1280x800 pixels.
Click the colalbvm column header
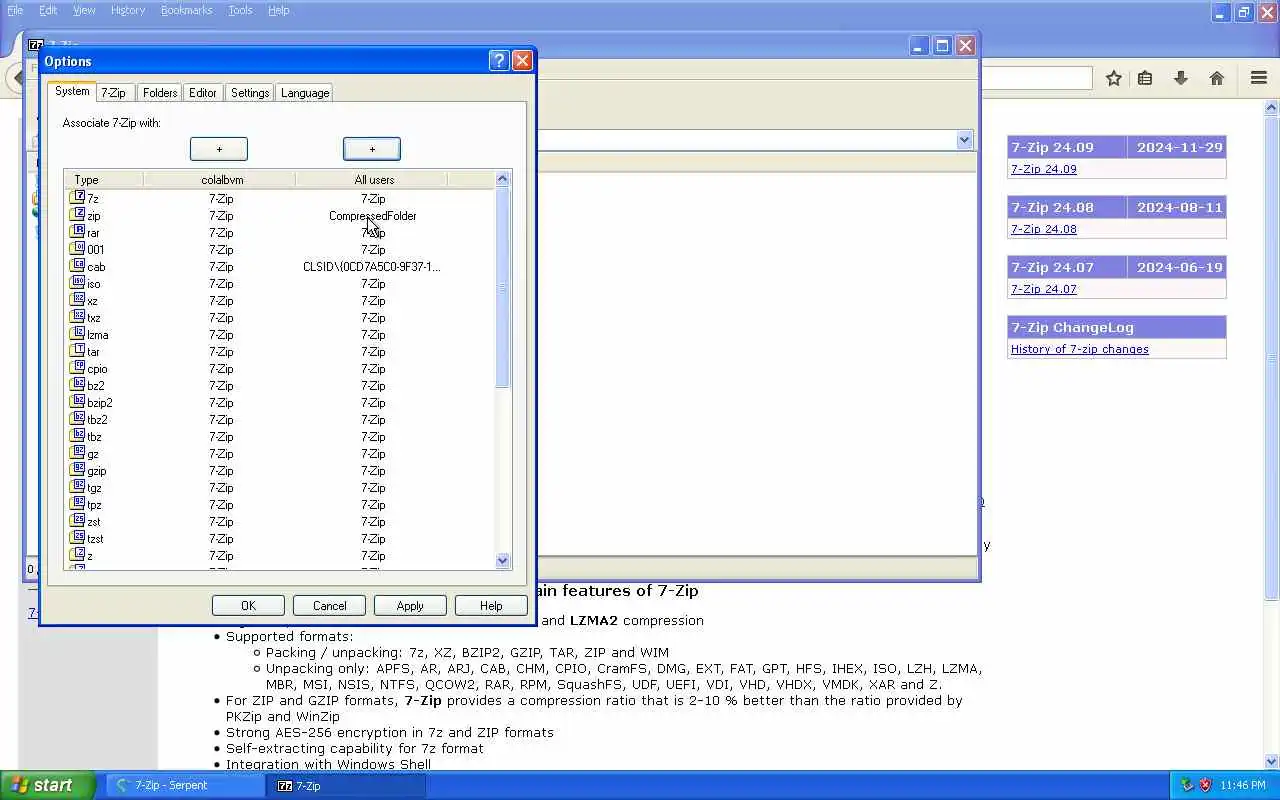point(220,180)
